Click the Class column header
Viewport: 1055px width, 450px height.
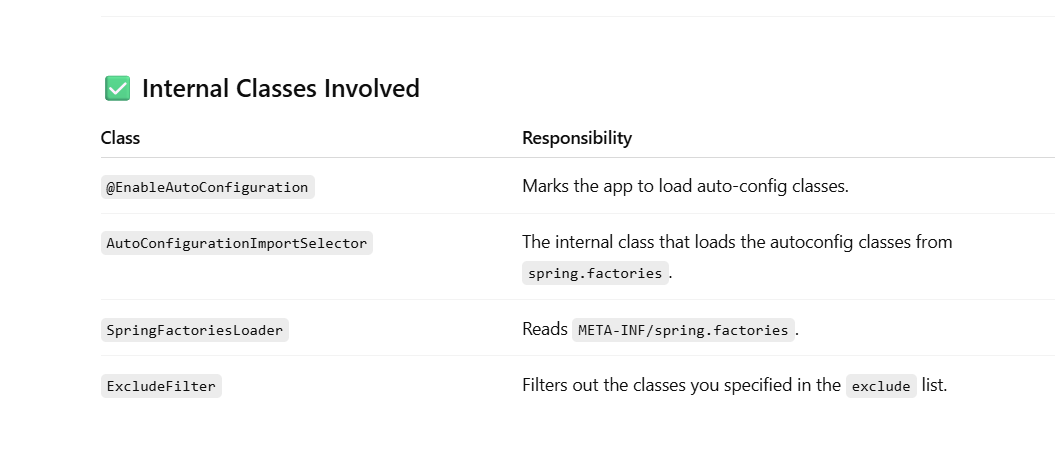point(120,138)
